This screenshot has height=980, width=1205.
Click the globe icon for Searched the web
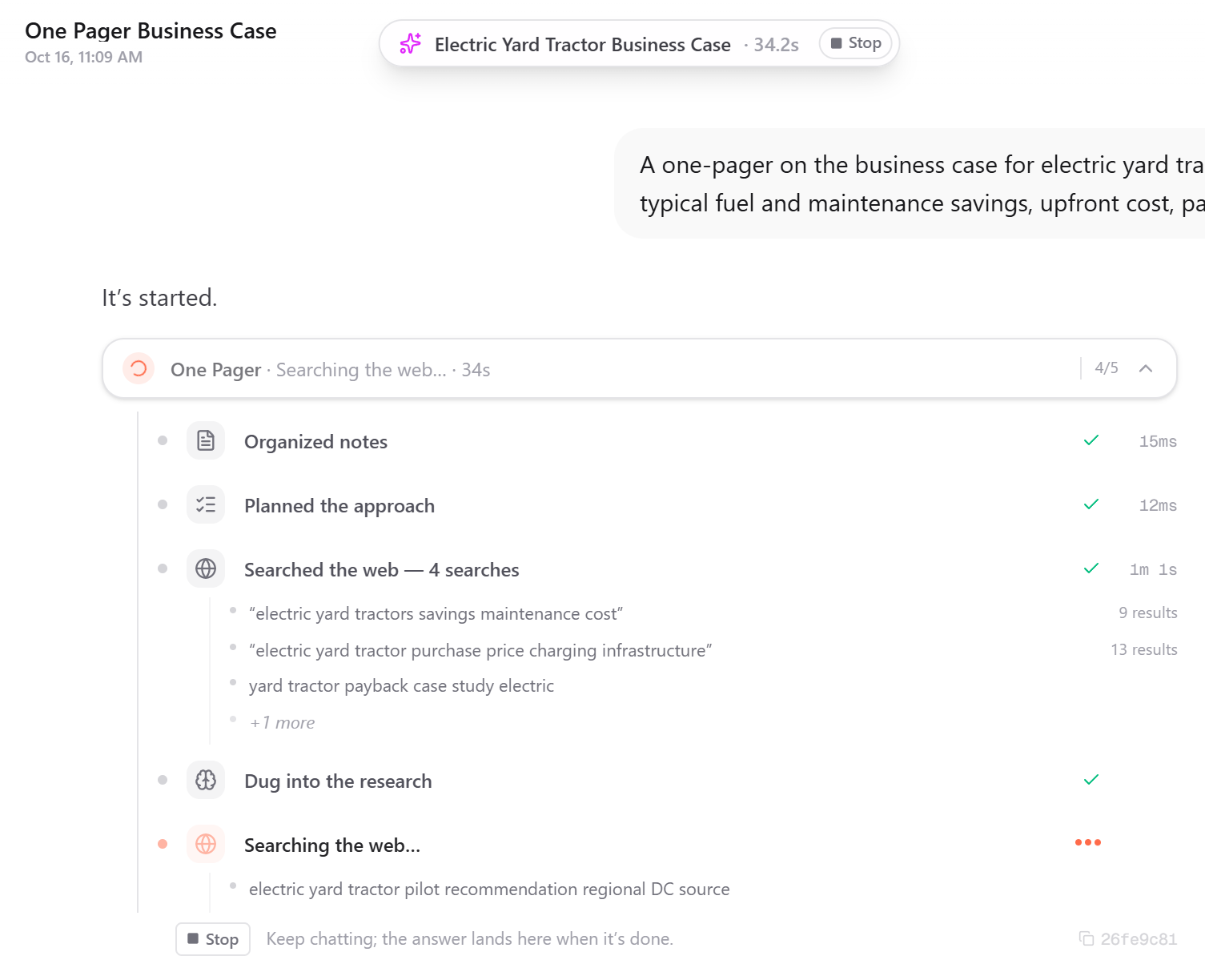coord(206,568)
